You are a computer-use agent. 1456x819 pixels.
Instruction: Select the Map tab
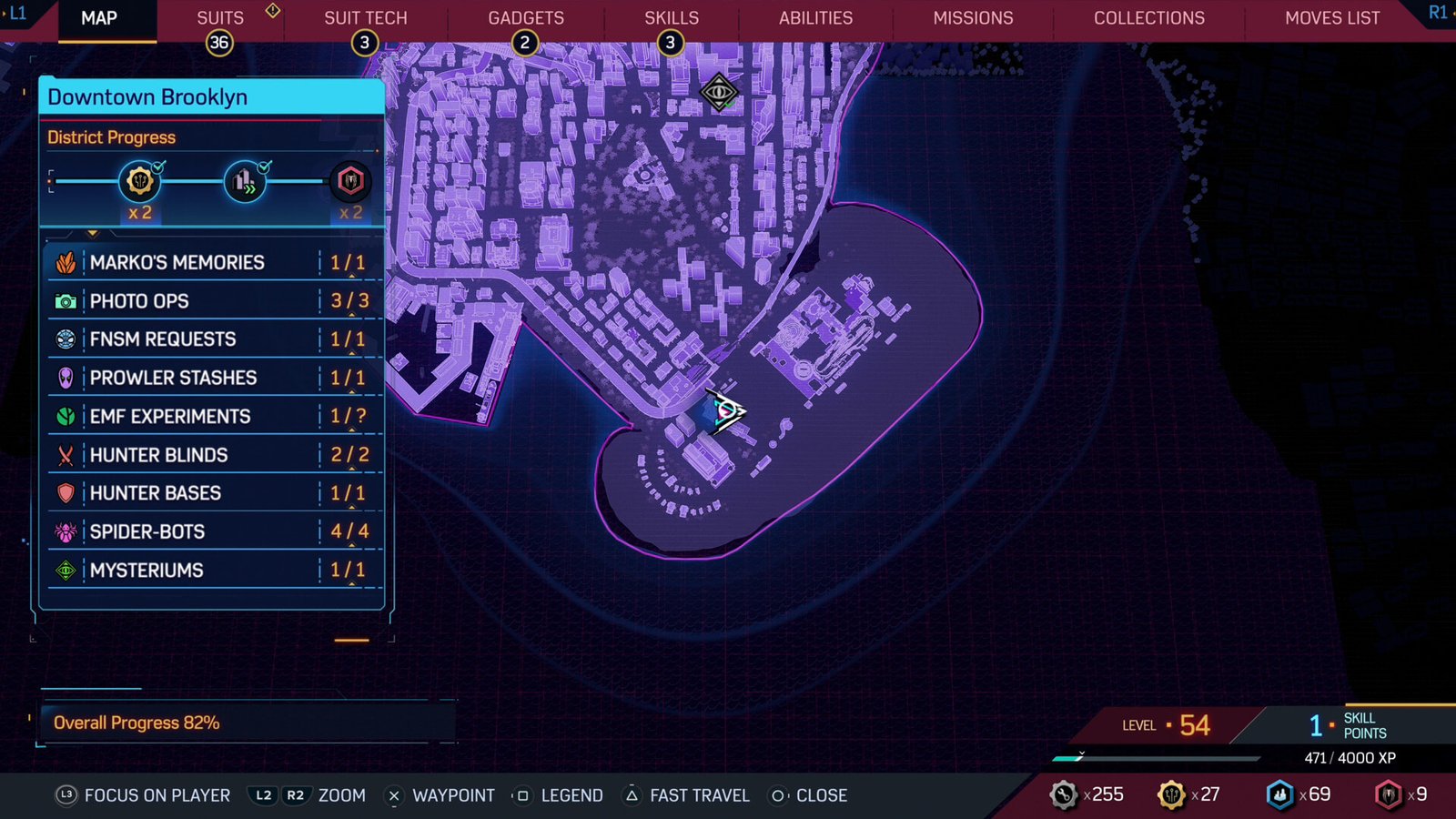[99, 18]
